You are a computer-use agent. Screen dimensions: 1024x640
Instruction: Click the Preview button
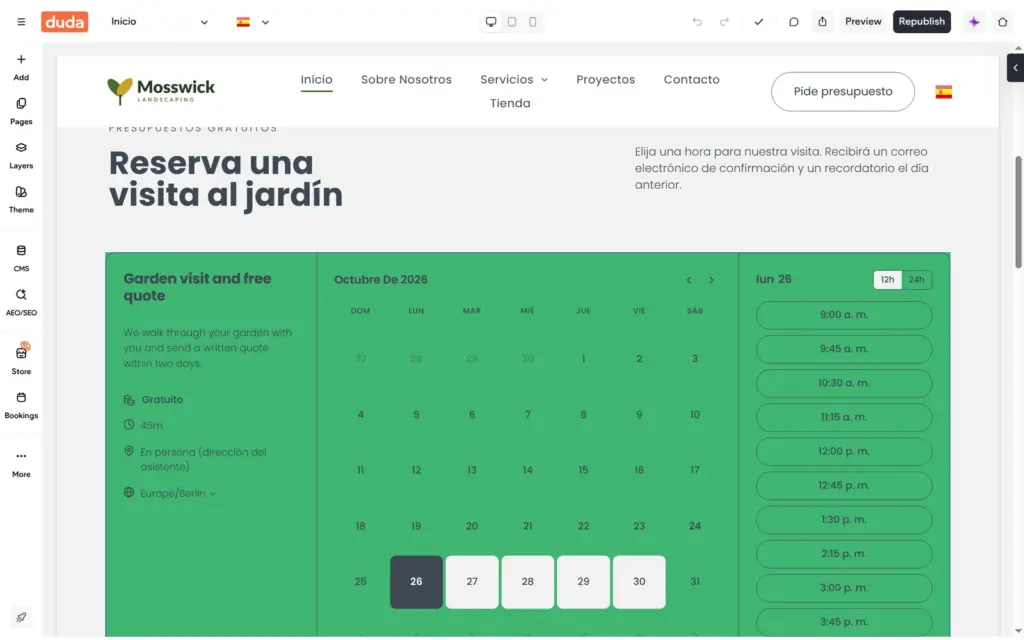tap(863, 22)
